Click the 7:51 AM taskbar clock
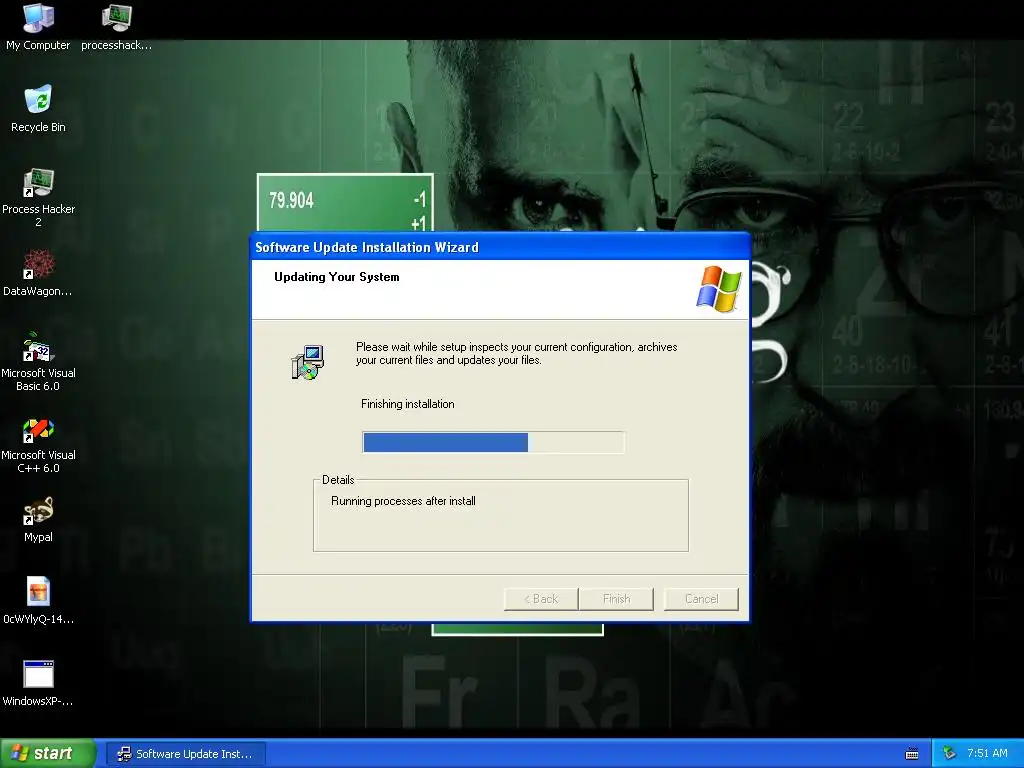Screen dimensions: 1024x768 987,754
